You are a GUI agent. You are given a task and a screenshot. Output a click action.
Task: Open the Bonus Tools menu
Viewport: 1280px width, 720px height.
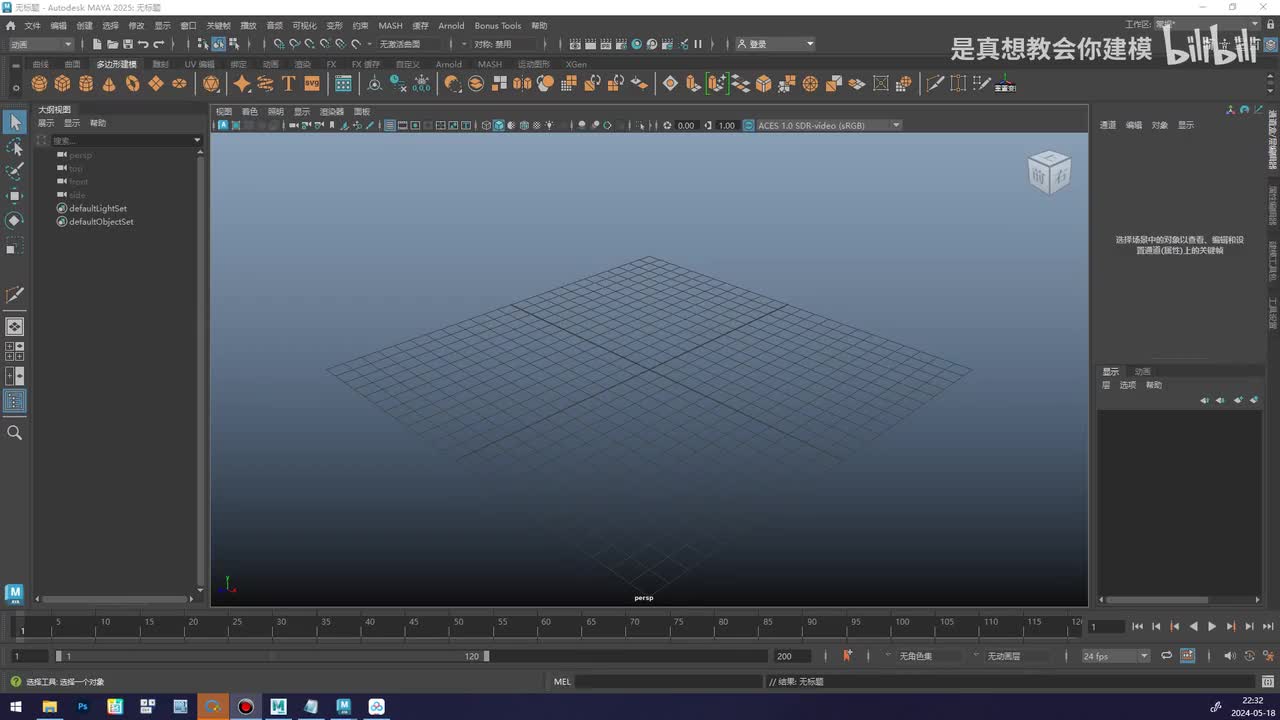(x=497, y=25)
